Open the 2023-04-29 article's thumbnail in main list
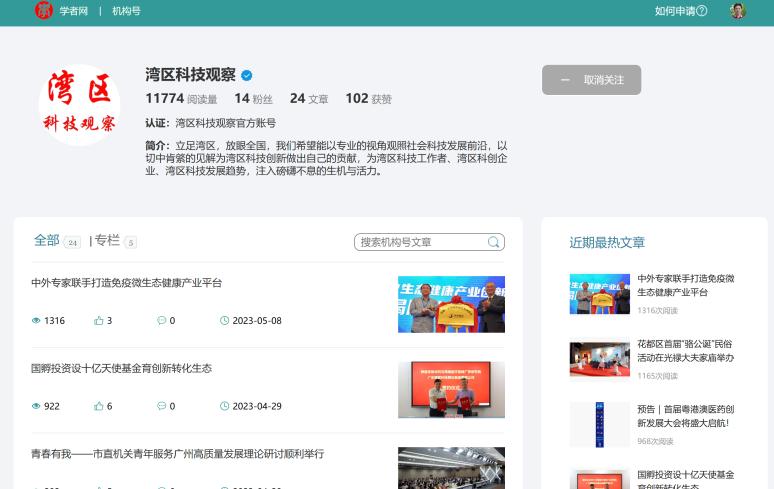The image size is (774, 489). (x=451, y=390)
